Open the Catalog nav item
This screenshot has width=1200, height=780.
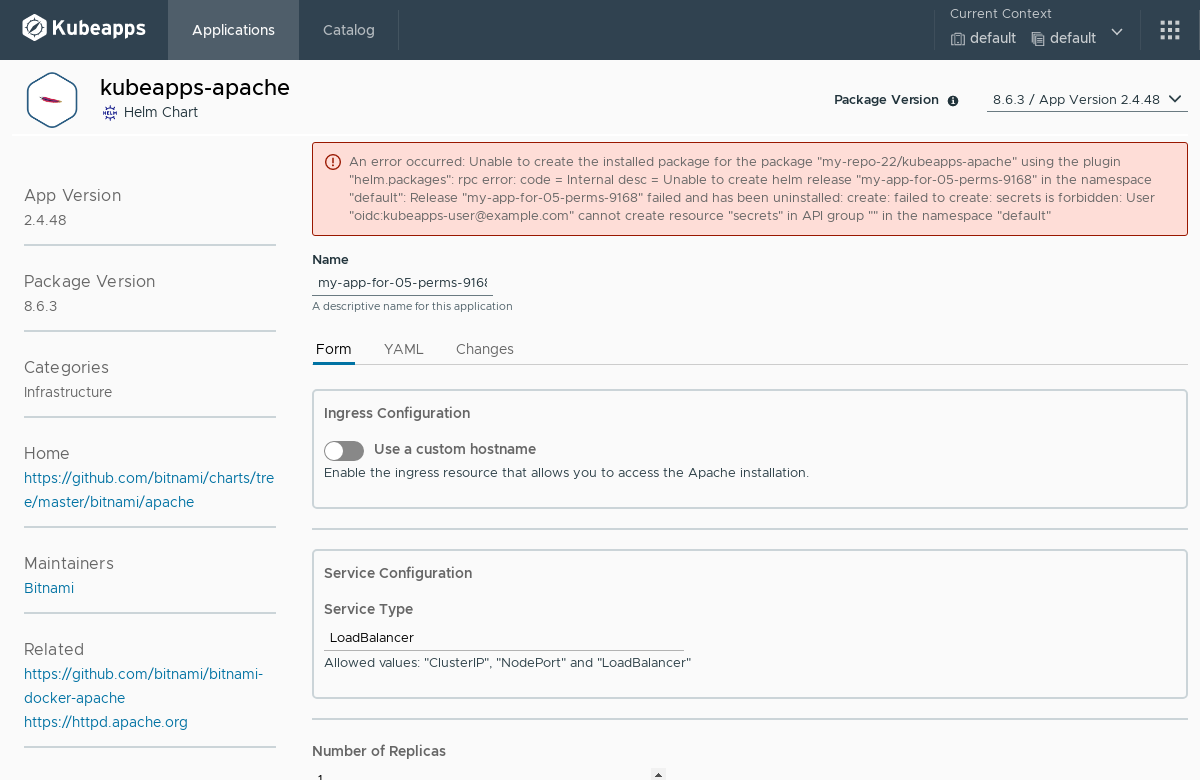349,30
